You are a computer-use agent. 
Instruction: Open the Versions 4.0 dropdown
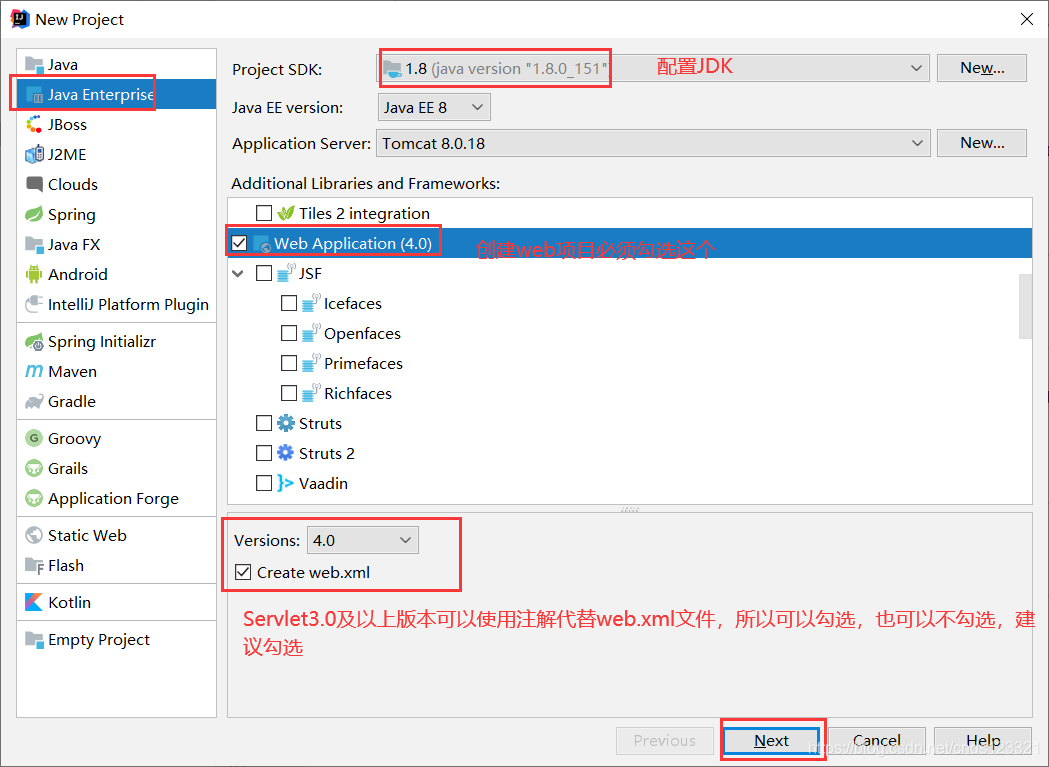pos(363,540)
